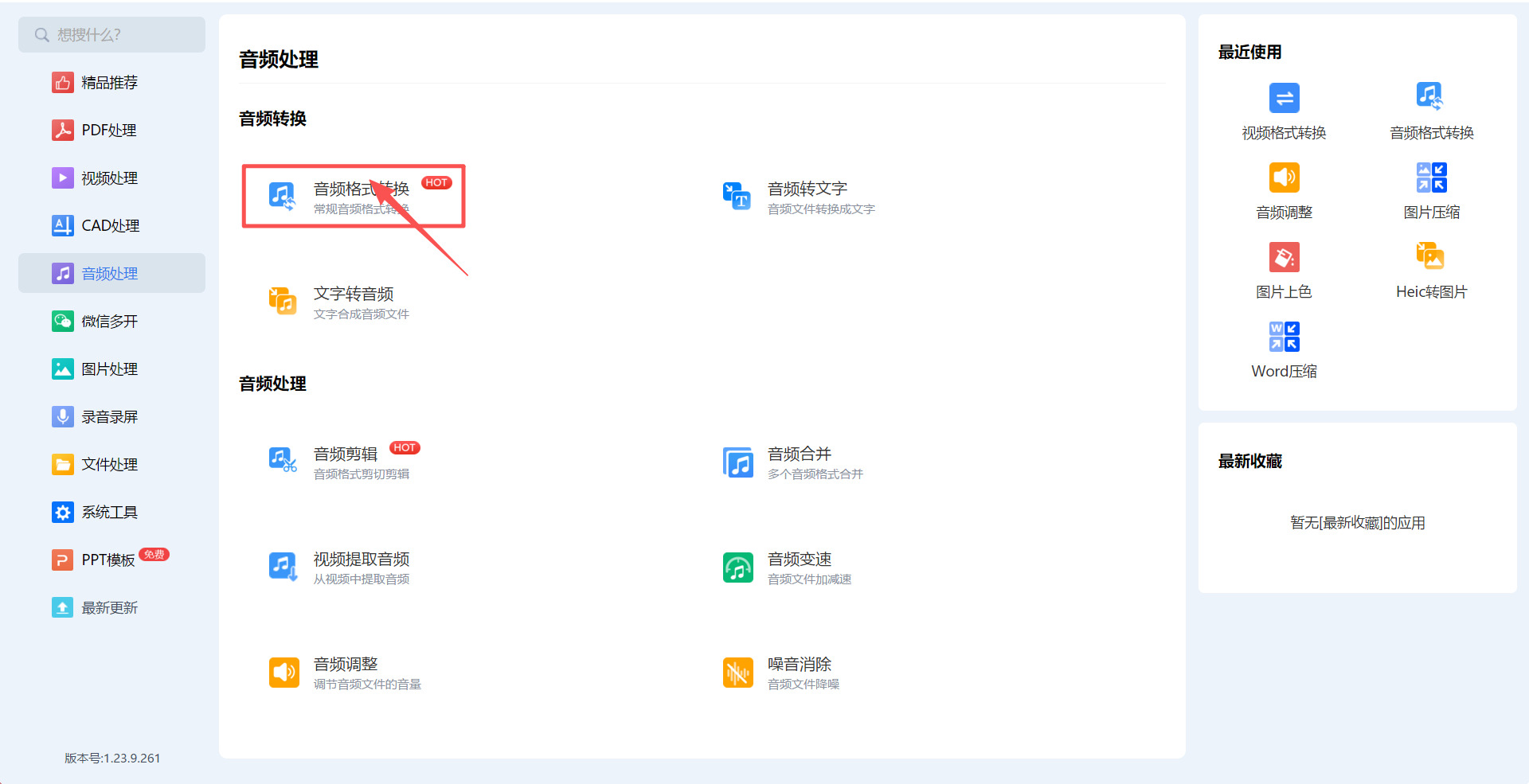
Task: Click the 噪音消除 orange icon
Action: coord(737,673)
